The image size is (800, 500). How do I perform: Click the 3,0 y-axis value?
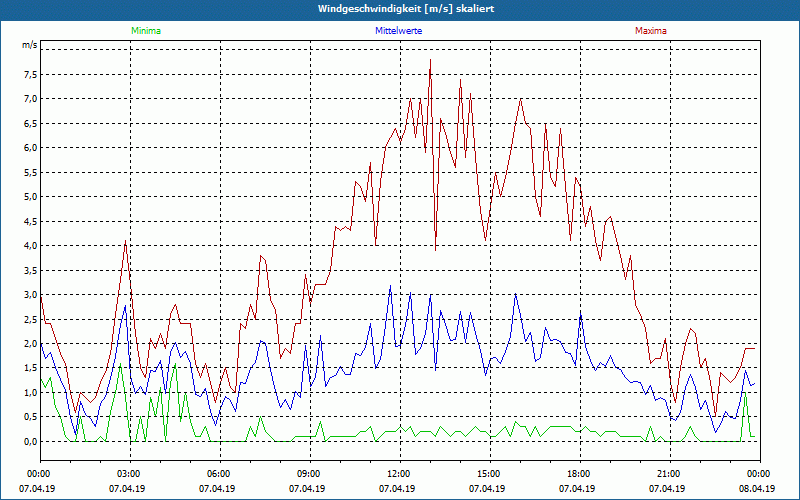pyautogui.click(x=31, y=295)
